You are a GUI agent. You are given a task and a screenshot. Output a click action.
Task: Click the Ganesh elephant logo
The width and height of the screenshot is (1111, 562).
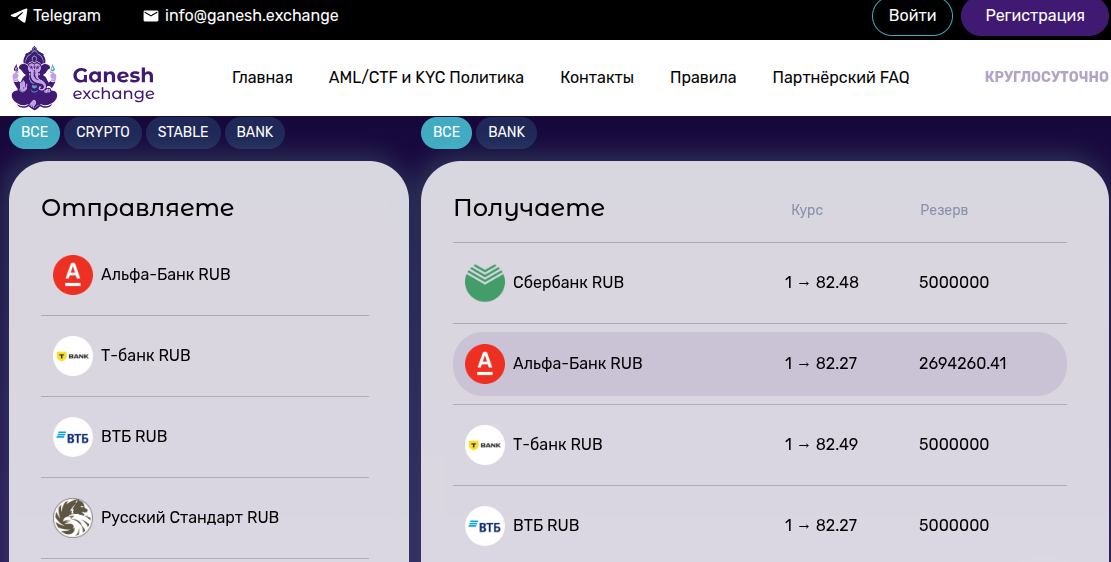[x=34, y=78]
